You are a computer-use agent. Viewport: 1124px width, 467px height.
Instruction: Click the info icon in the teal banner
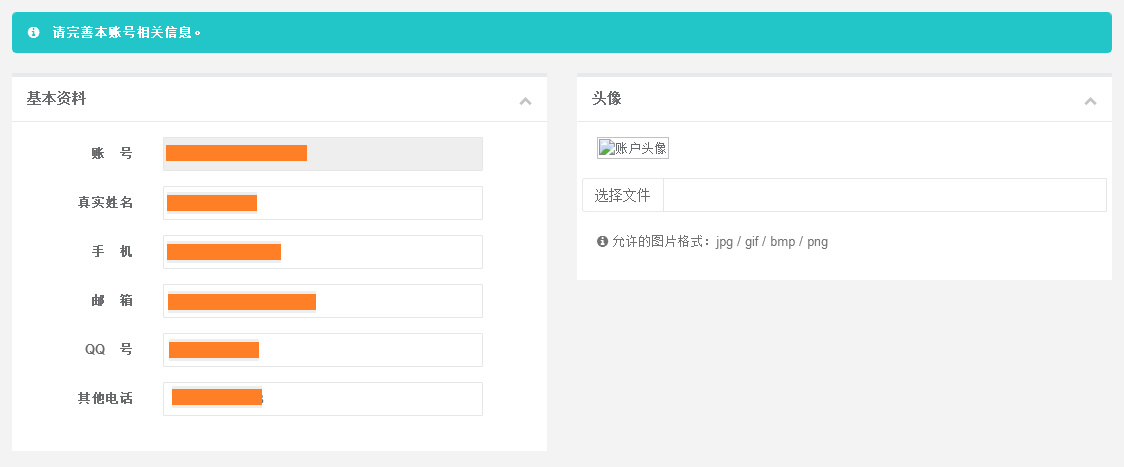coord(34,32)
